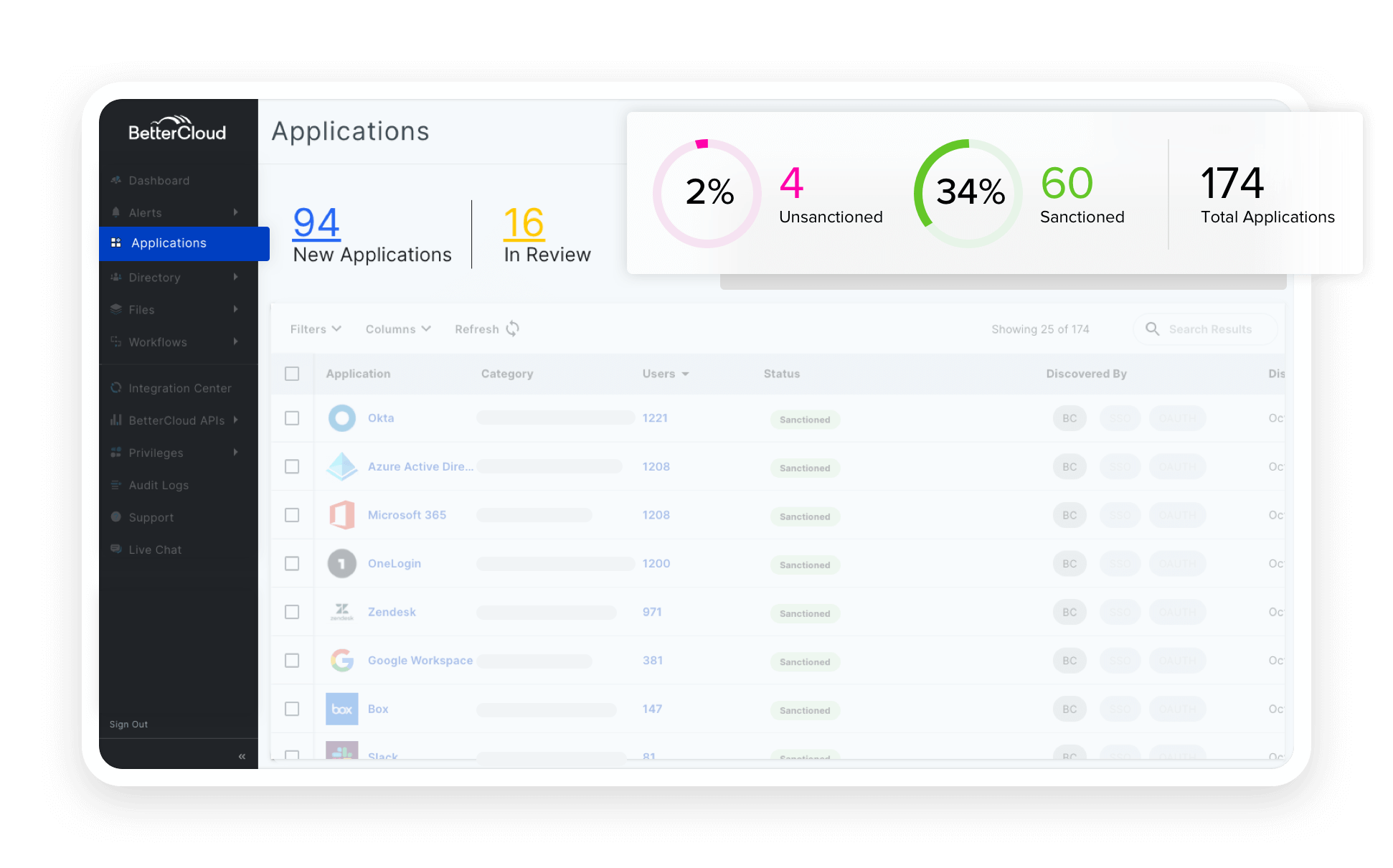The height and width of the screenshot is (868, 1393).
Task: Click the Application column header
Action: tap(358, 374)
